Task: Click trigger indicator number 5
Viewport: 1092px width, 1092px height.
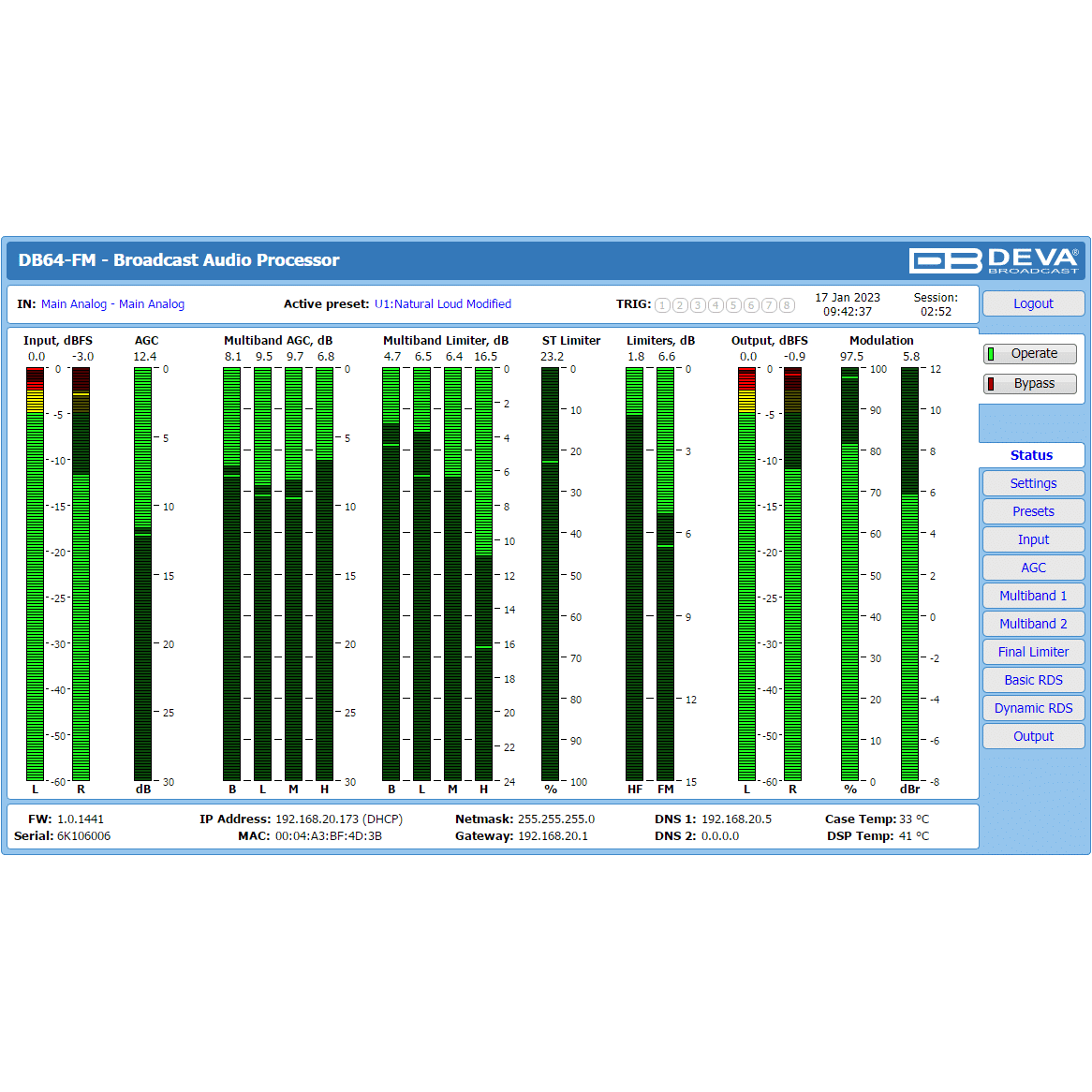Action: tap(733, 305)
